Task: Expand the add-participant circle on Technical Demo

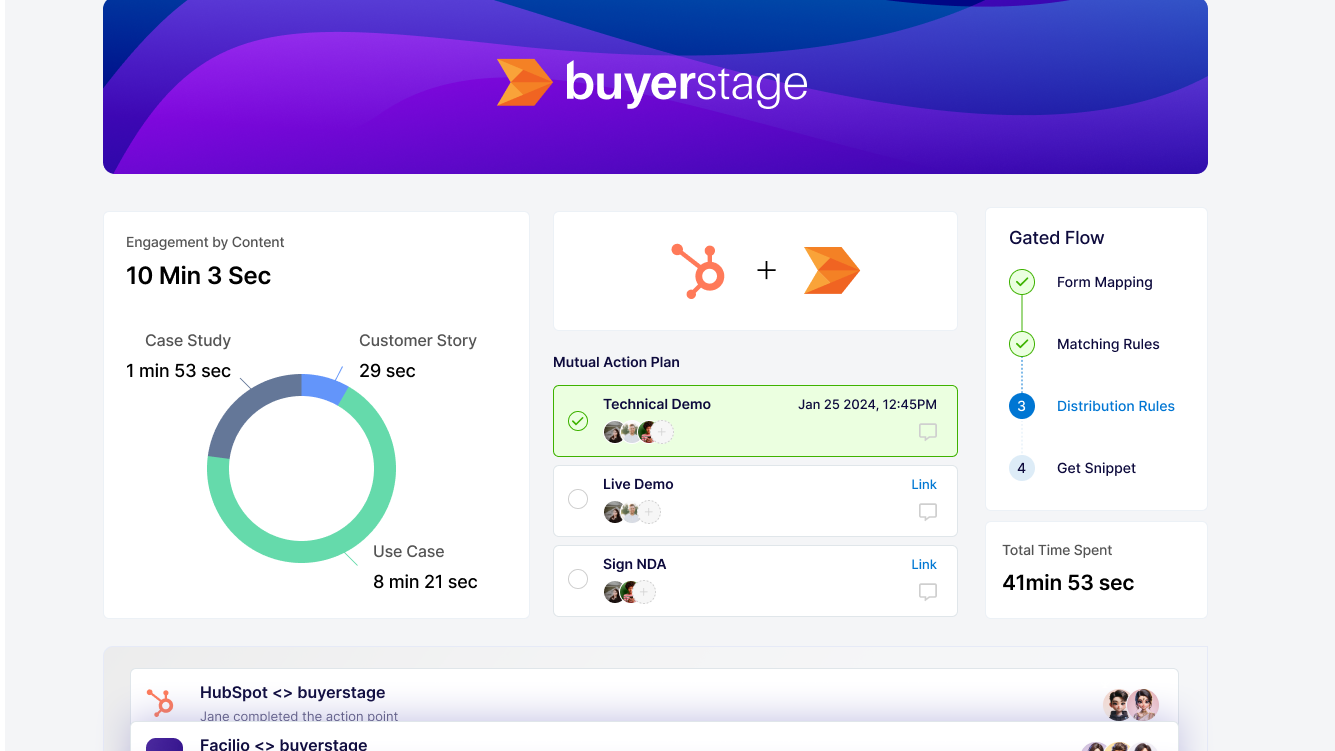Action: tap(663, 431)
